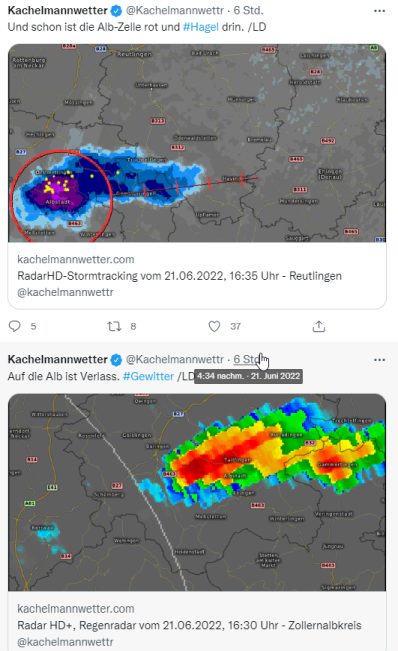Click the verified badge on the second tweet

click(x=117, y=360)
